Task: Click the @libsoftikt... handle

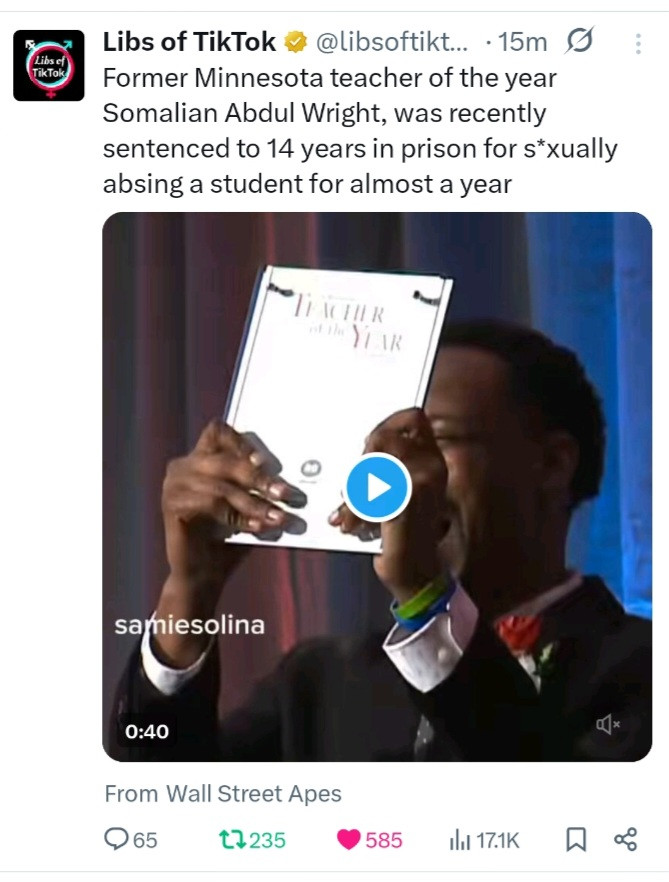Action: pos(392,42)
